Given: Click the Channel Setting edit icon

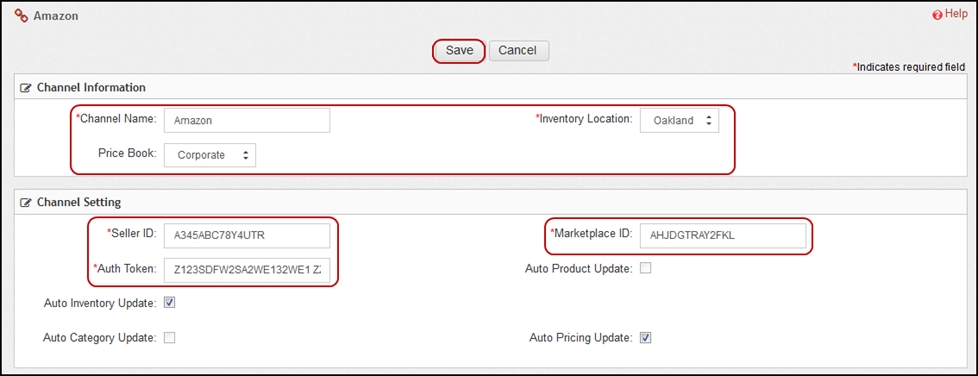Looking at the screenshot, I should click(26, 203).
